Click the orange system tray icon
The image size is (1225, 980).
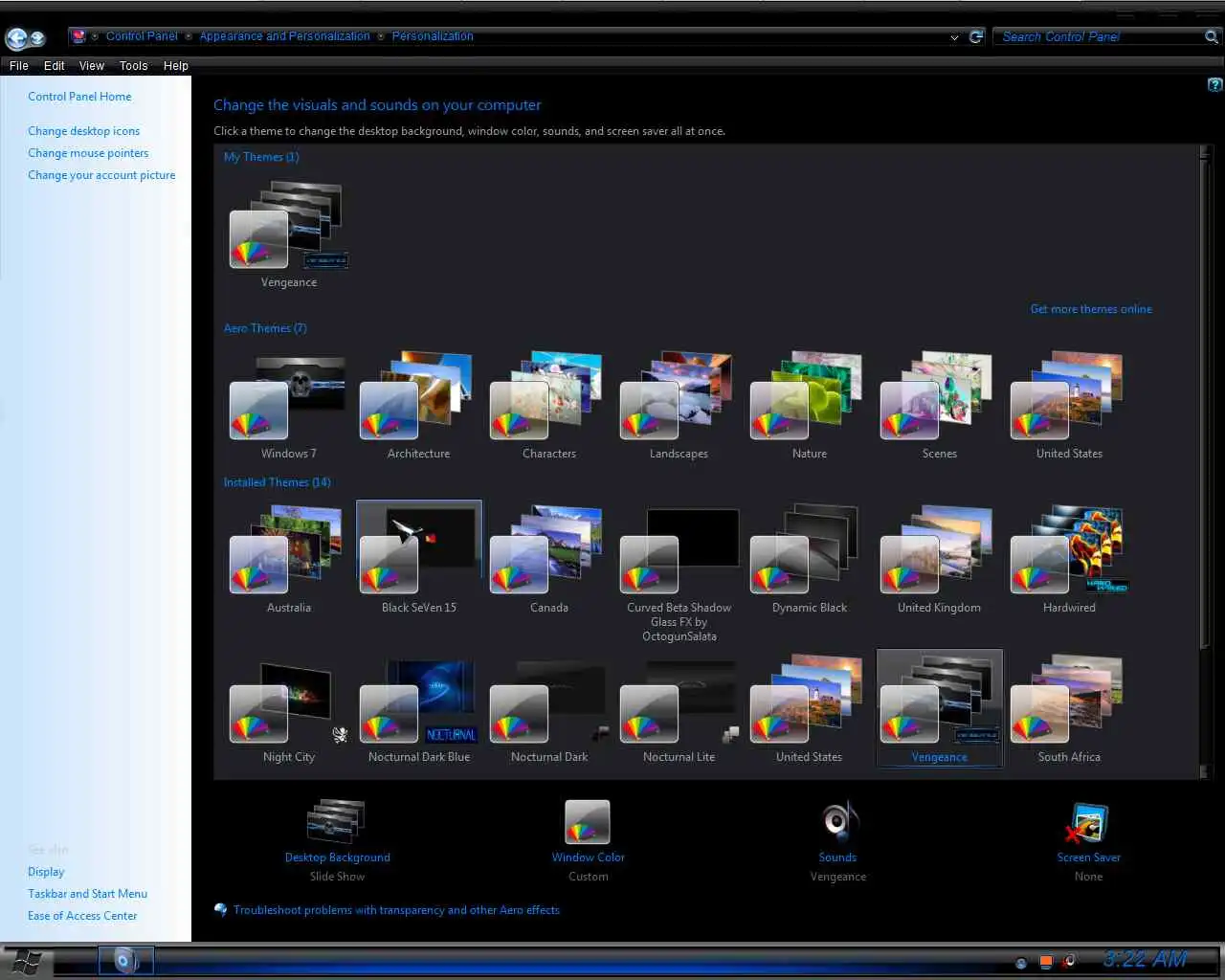click(1046, 961)
